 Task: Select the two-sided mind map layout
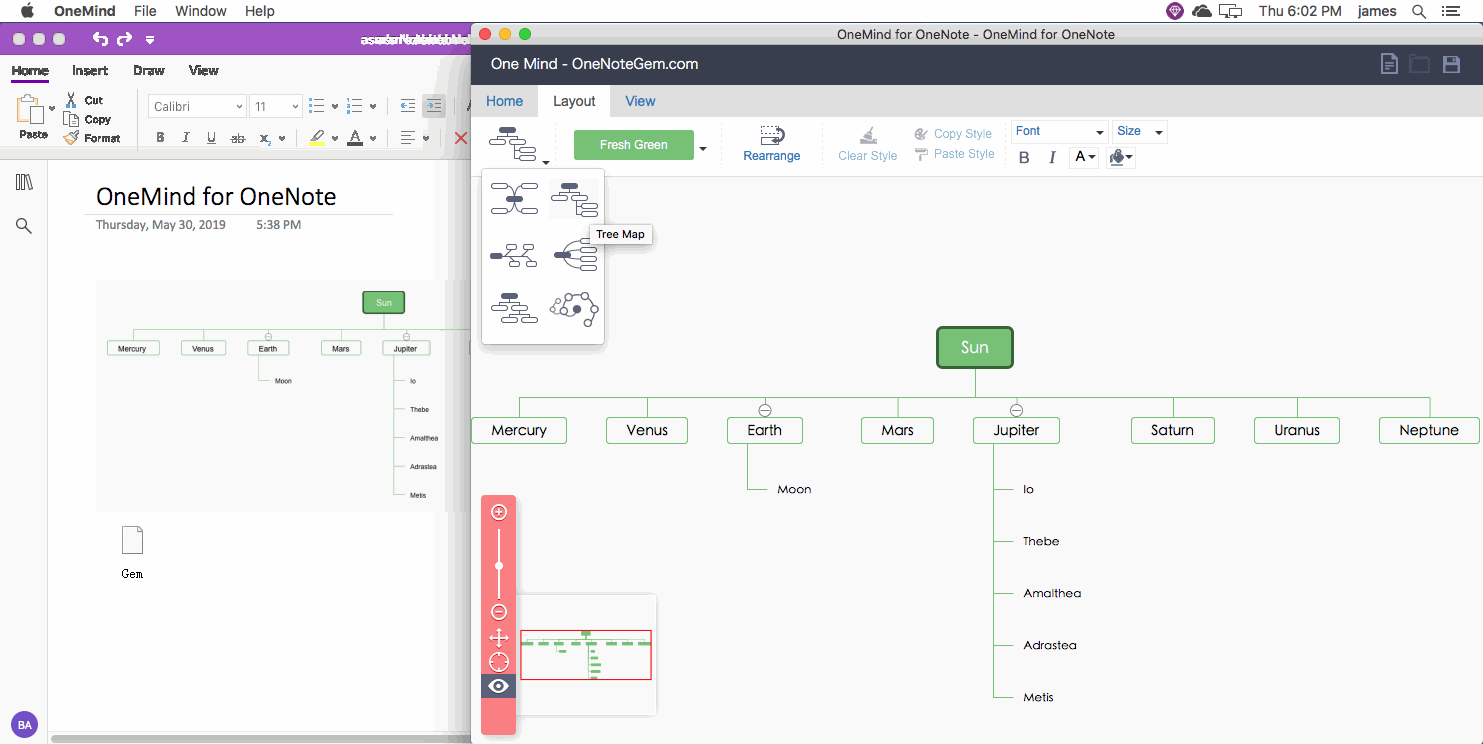click(x=514, y=199)
